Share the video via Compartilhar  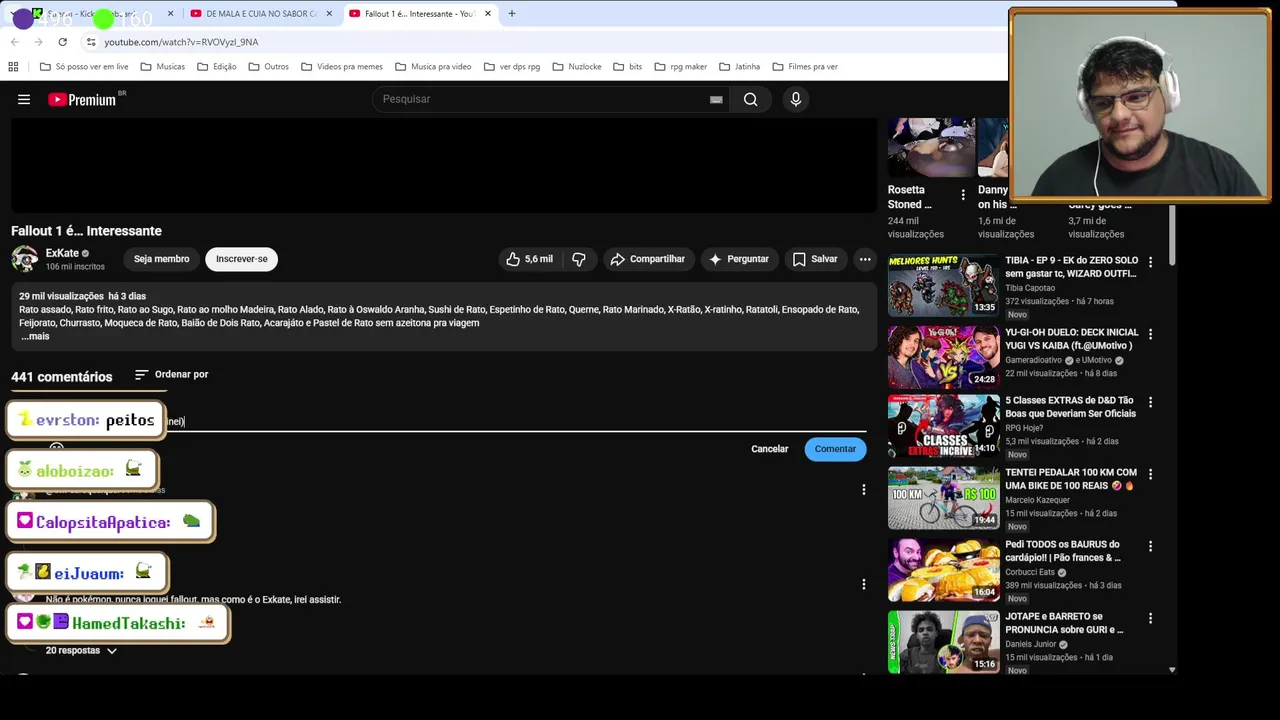(x=647, y=259)
